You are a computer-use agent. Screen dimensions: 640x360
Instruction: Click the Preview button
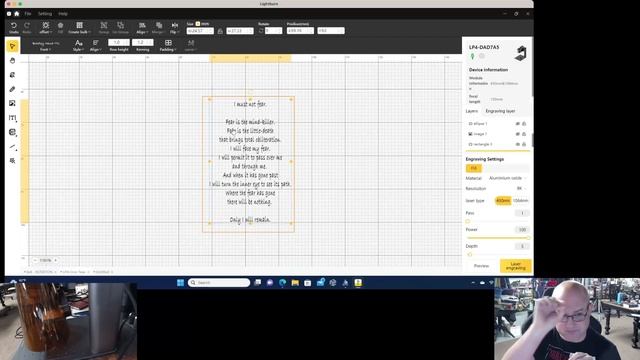[481, 266]
